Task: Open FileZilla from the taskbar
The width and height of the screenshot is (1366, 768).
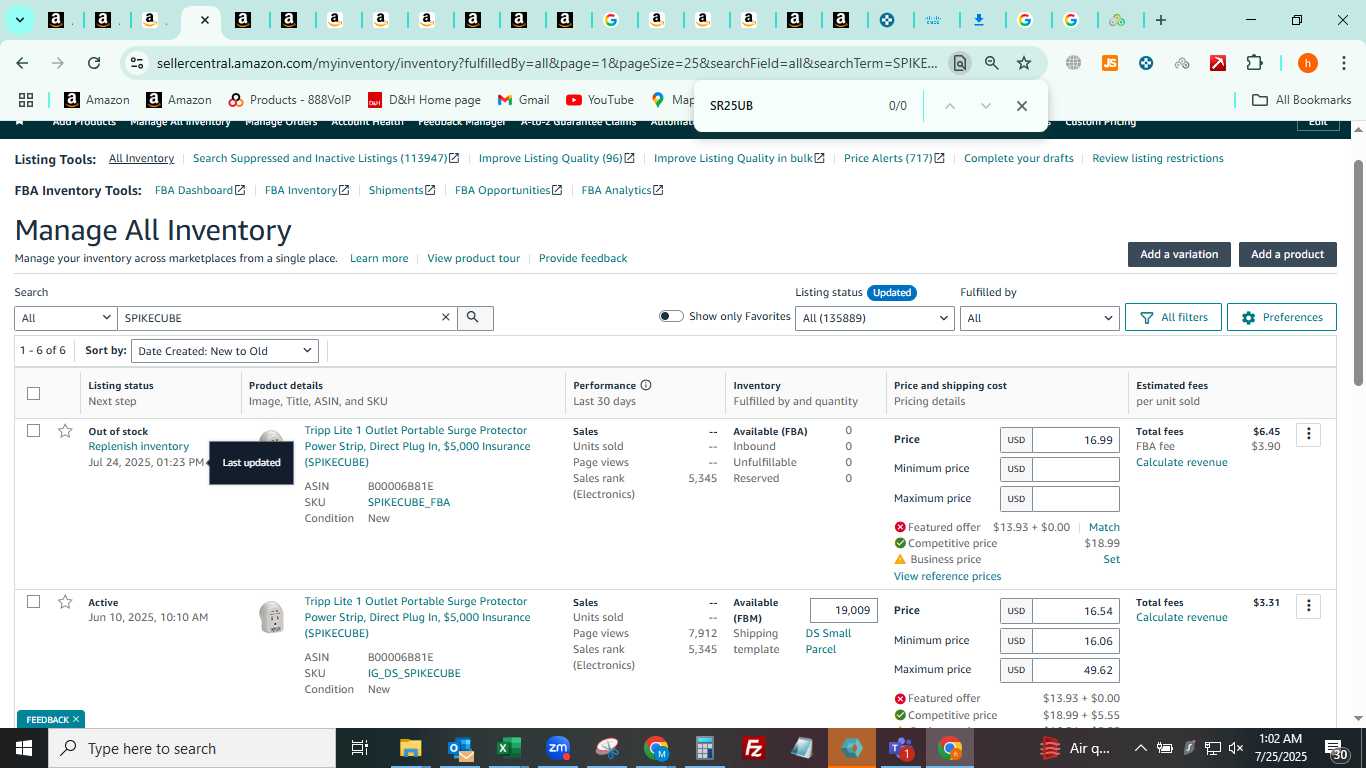Action: (x=754, y=748)
